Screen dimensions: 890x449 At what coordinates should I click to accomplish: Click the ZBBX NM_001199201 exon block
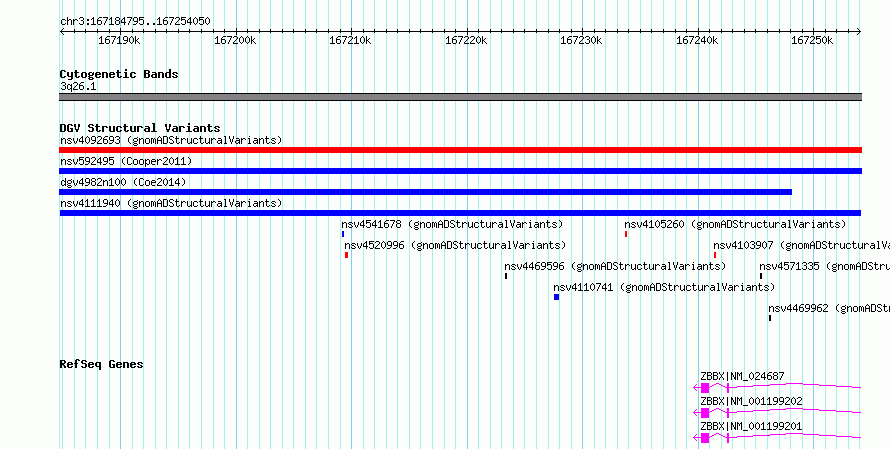pos(705,438)
